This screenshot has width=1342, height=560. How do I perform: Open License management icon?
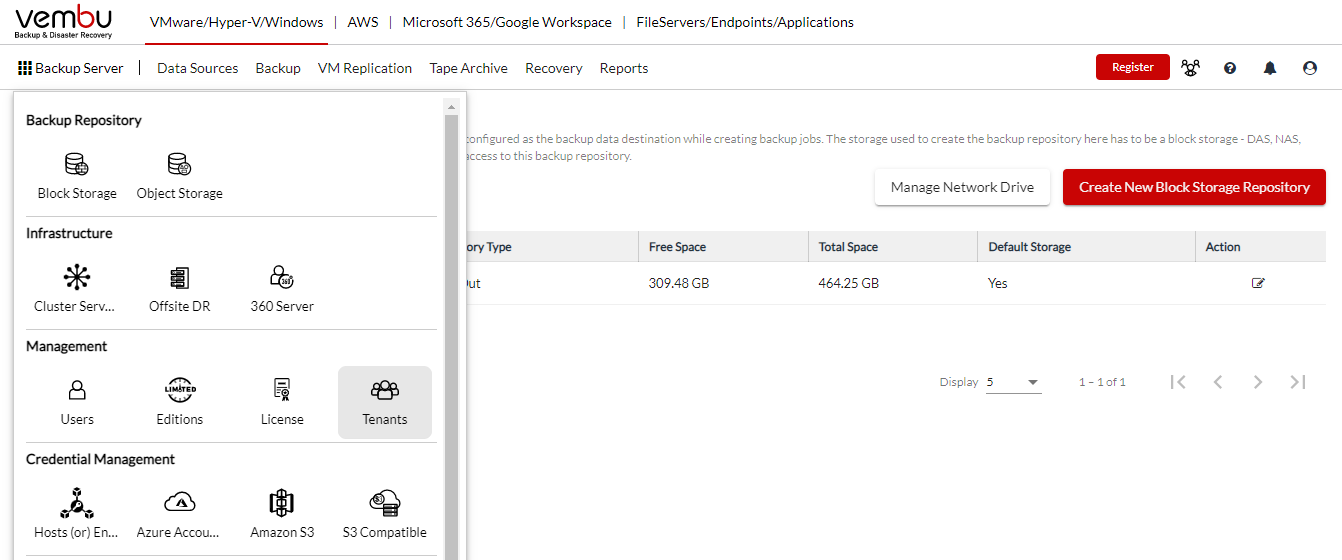(x=282, y=390)
